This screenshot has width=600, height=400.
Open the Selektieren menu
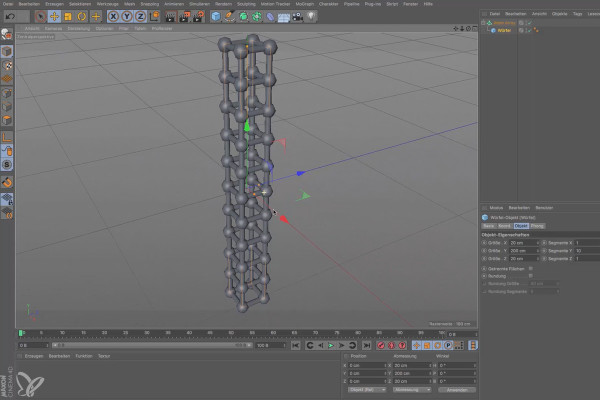coord(80,4)
